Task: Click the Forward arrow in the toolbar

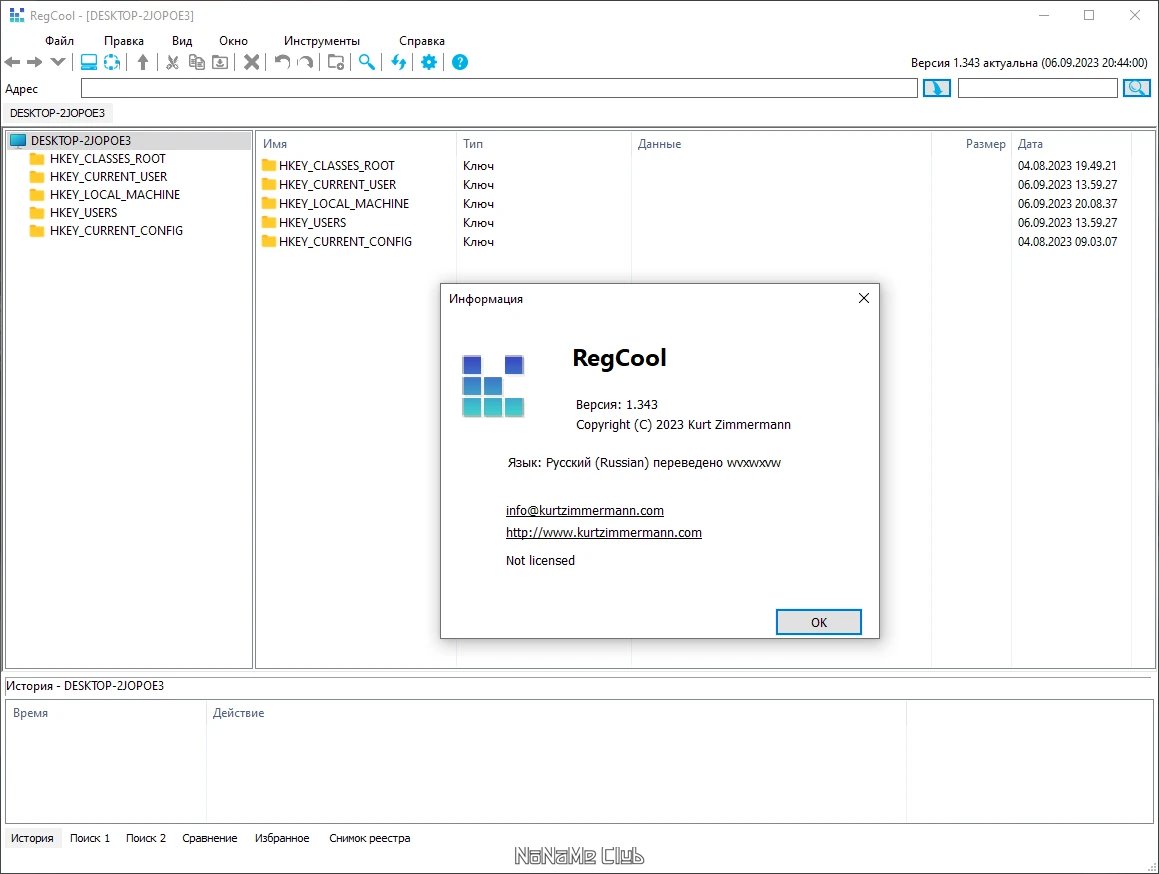Action: 35,62
